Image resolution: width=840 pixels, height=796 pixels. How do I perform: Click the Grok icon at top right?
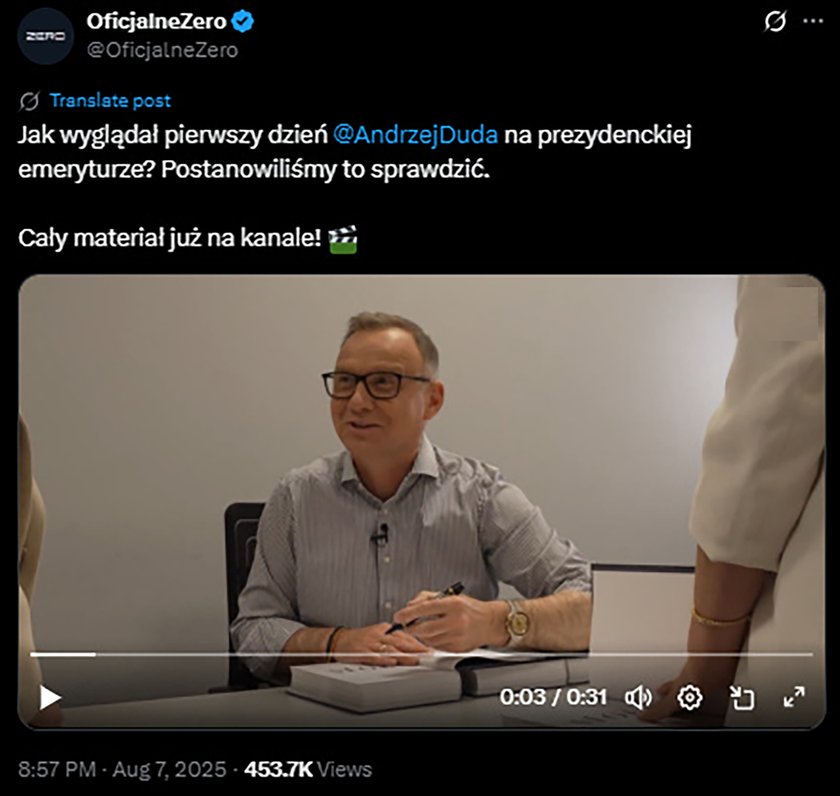pyautogui.click(x=775, y=21)
